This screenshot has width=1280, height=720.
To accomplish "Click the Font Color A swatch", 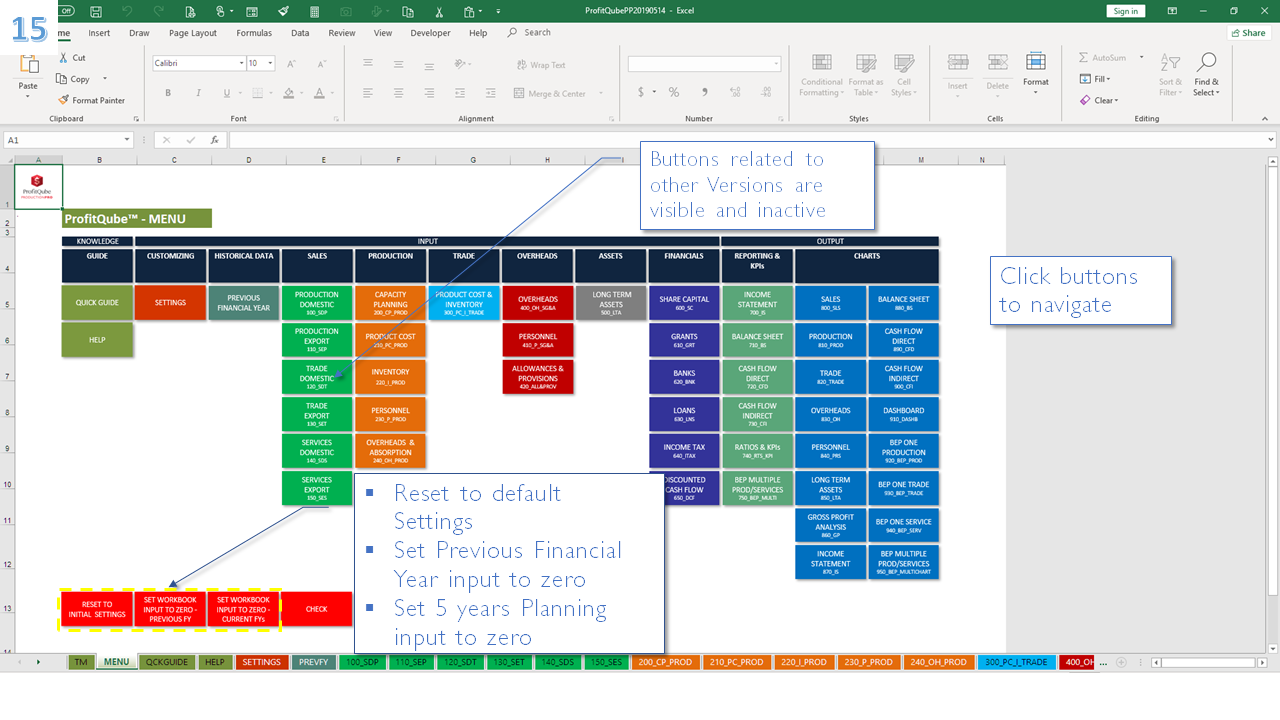I will [318, 93].
